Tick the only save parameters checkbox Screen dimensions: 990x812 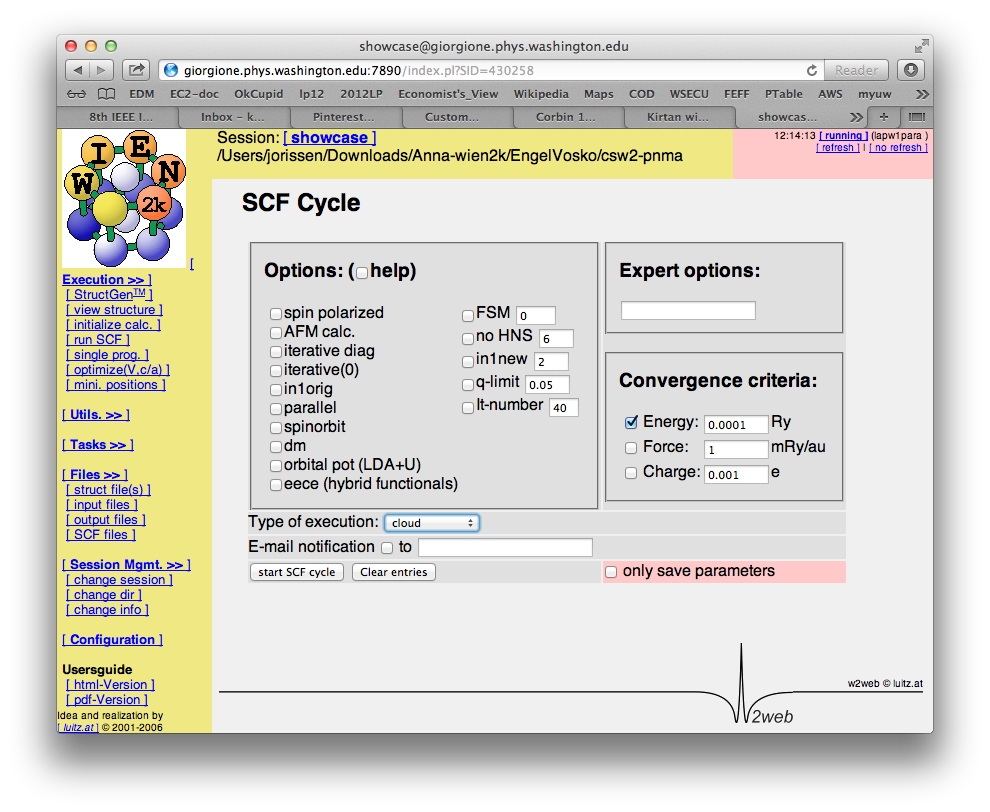click(611, 572)
